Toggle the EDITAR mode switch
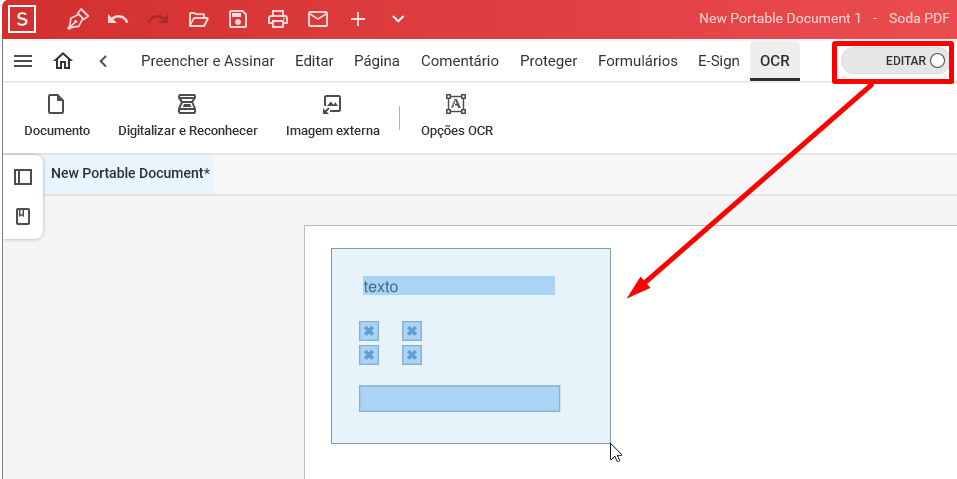 click(x=894, y=61)
